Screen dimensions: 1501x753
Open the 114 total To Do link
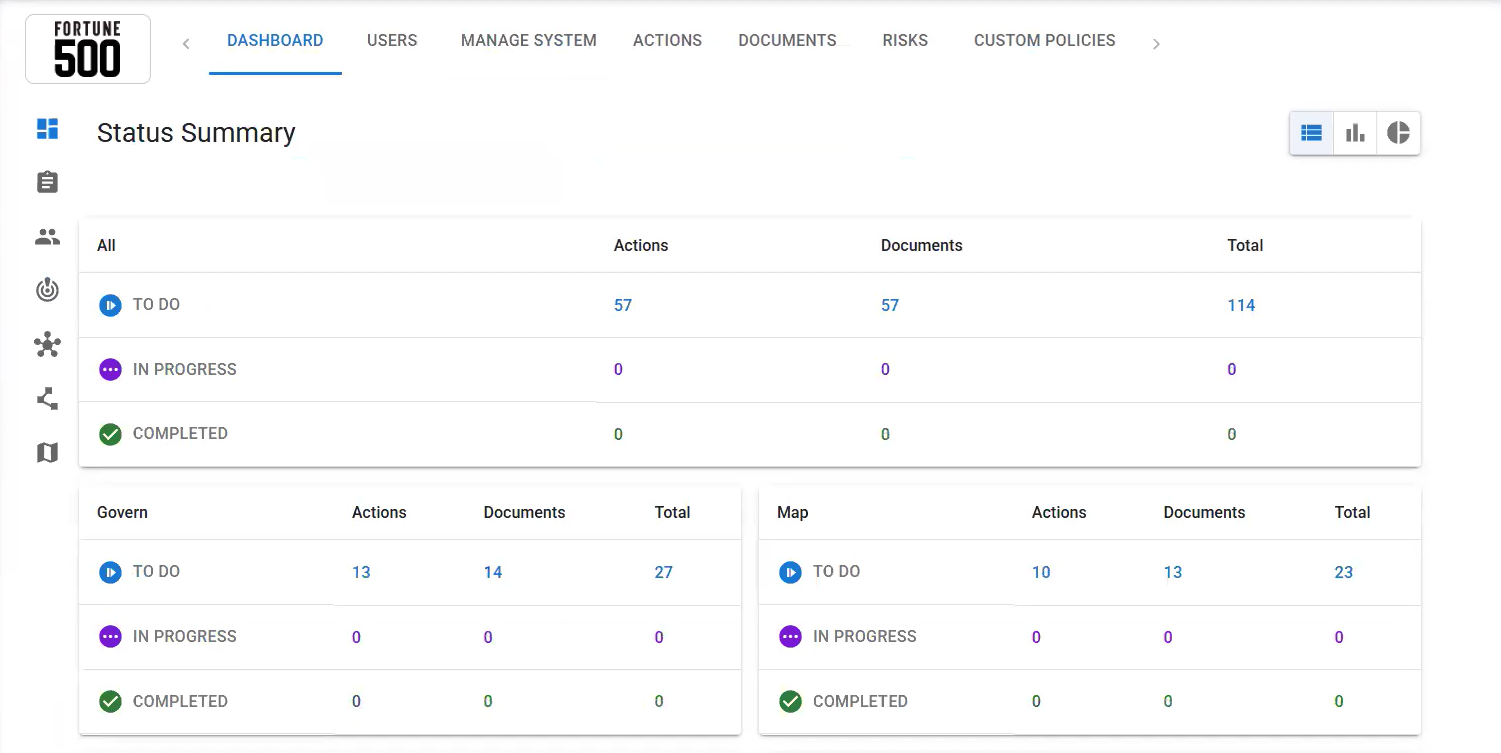coord(1241,305)
